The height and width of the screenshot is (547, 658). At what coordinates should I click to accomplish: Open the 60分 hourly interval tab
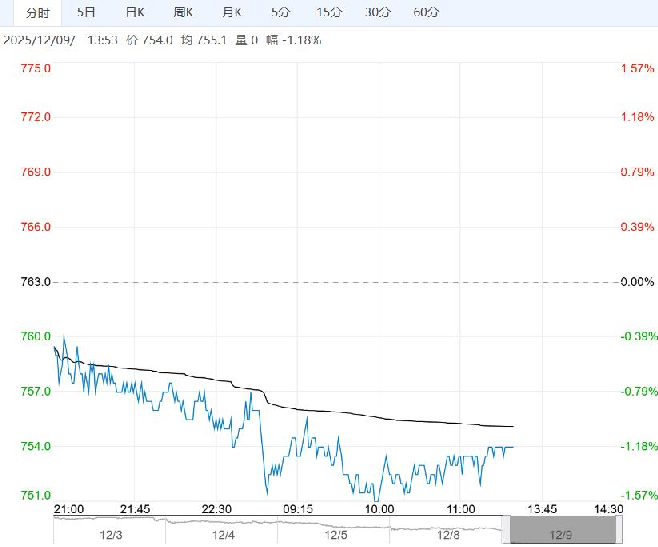coord(425,12)
